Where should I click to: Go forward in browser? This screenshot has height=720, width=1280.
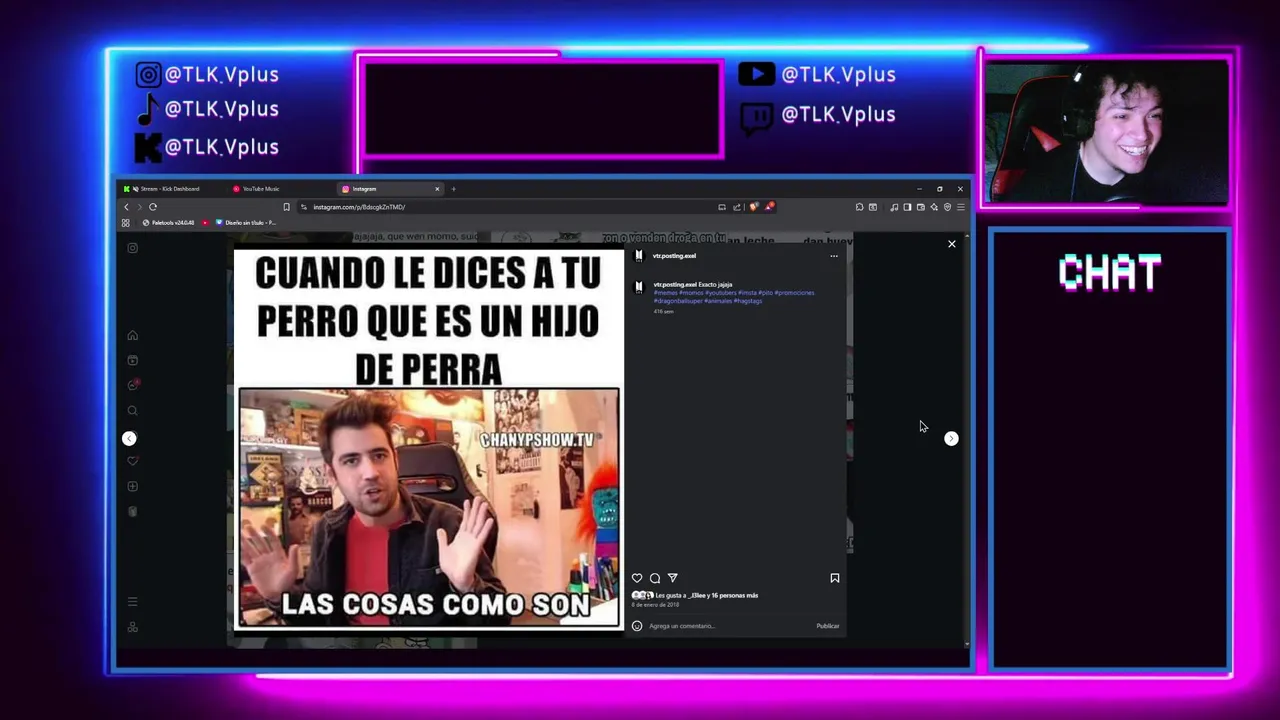[139, 207]
